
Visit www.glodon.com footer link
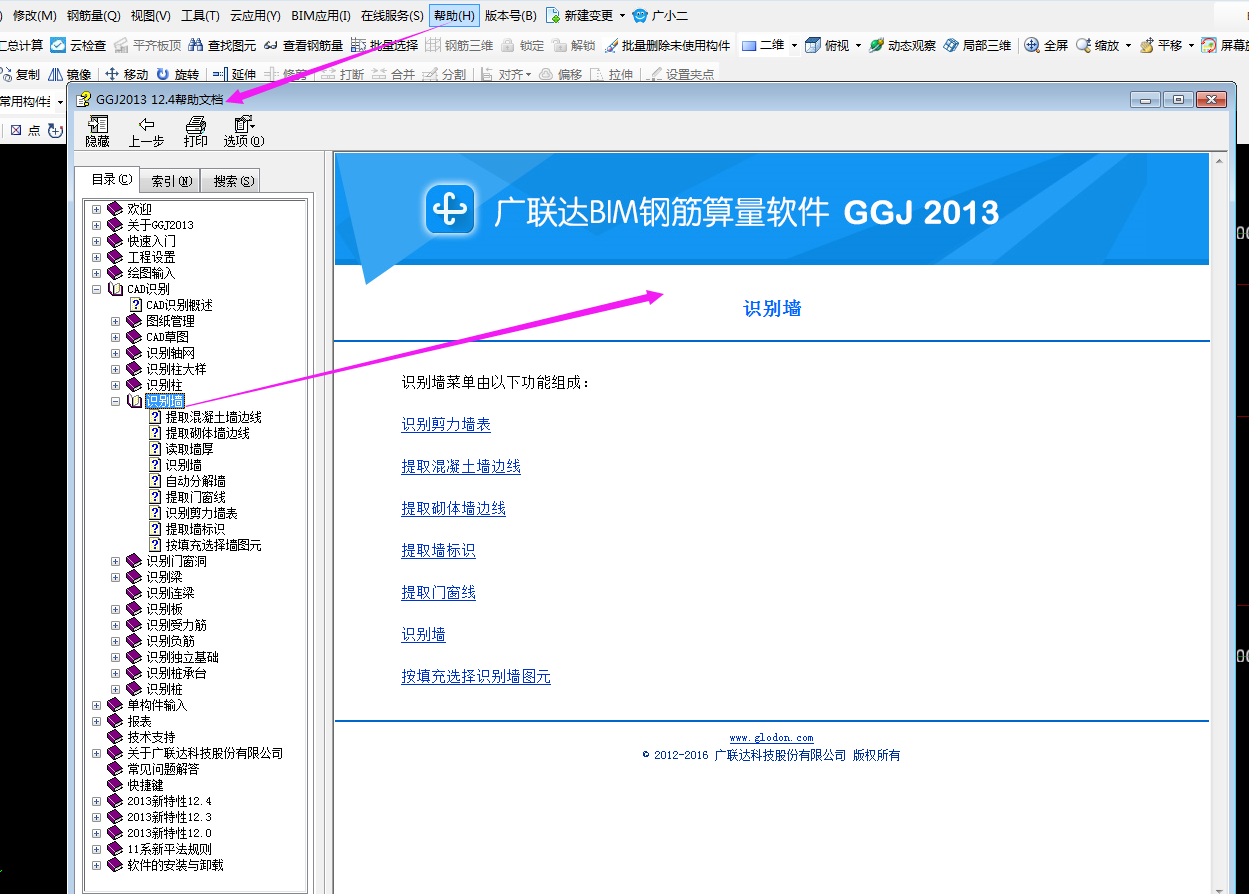pyautogui.click(x=771, y=738)
